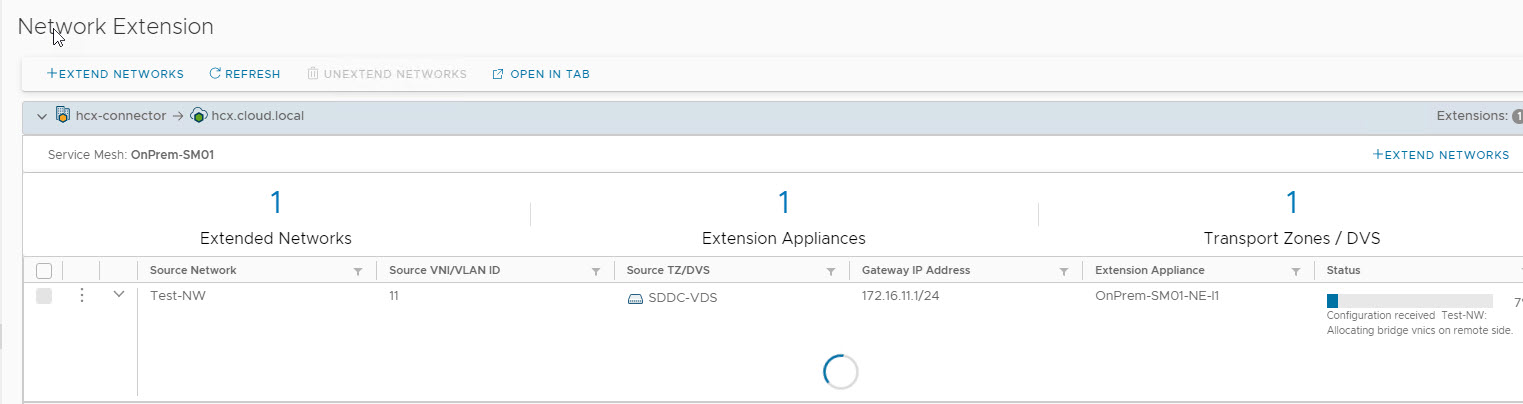Image resolution: width=1523 pixels, height=404 pixels.
Task: Open Test-NW row actions three-dot menu
Action: [x=82, y=295]
